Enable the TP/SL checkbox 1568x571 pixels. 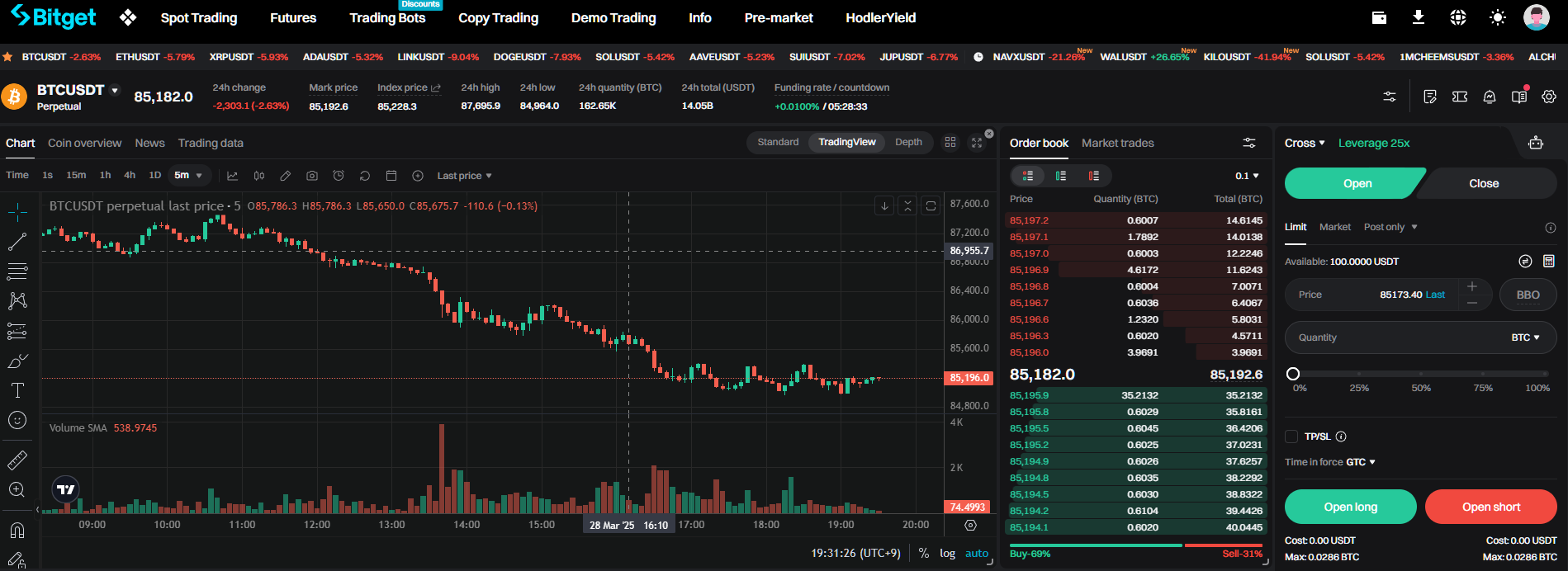coord(1291,437)
